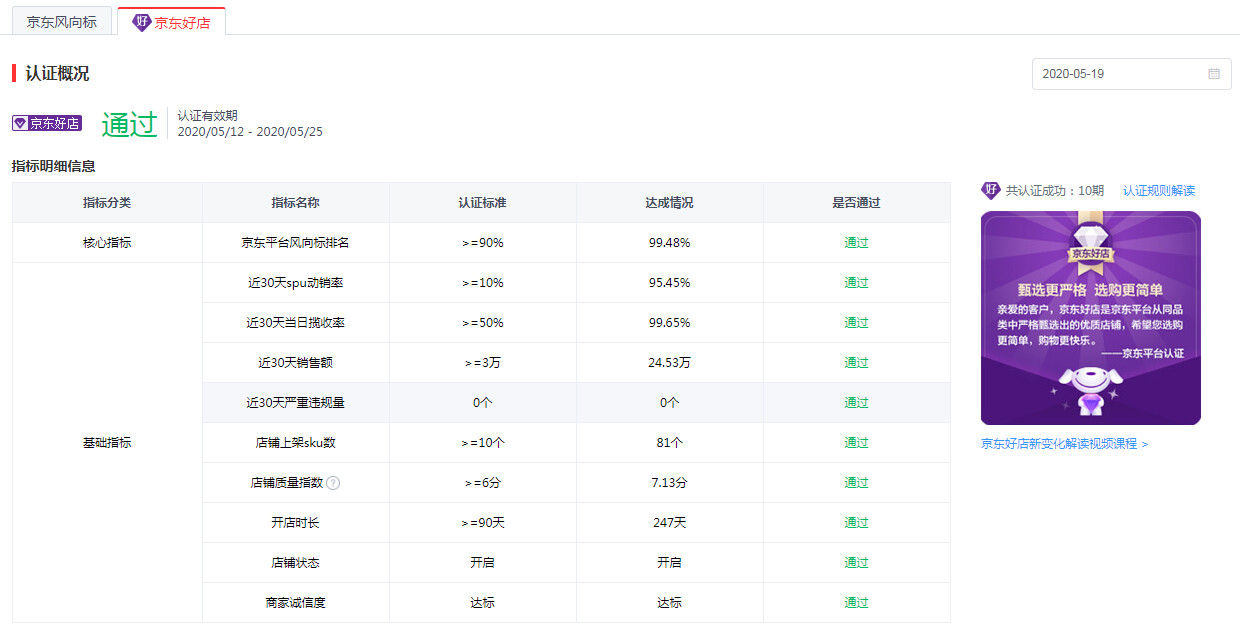Click the 是否通过 column header
1240x632 pixels.
(857, 203)
